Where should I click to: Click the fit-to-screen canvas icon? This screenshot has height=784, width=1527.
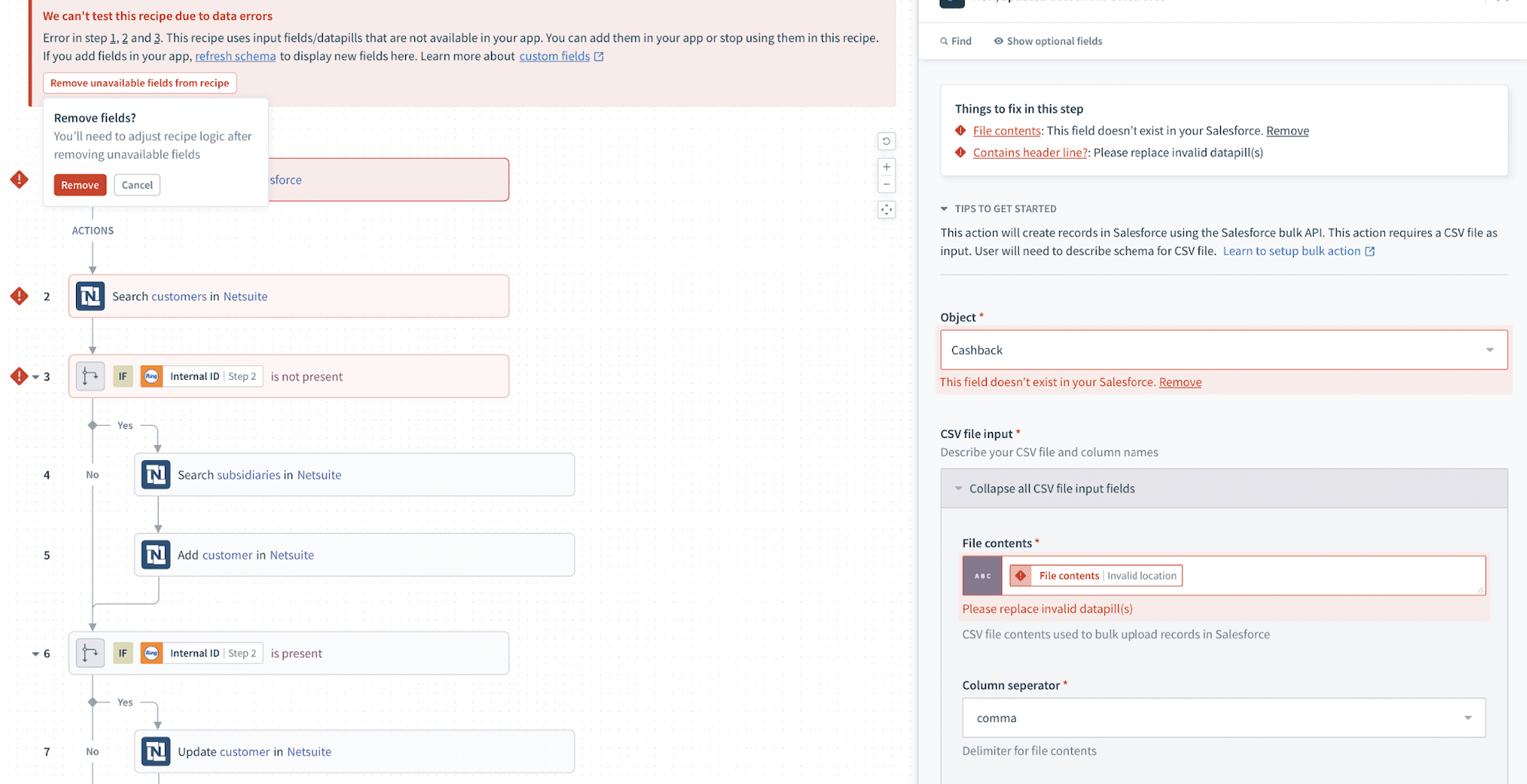886,209
